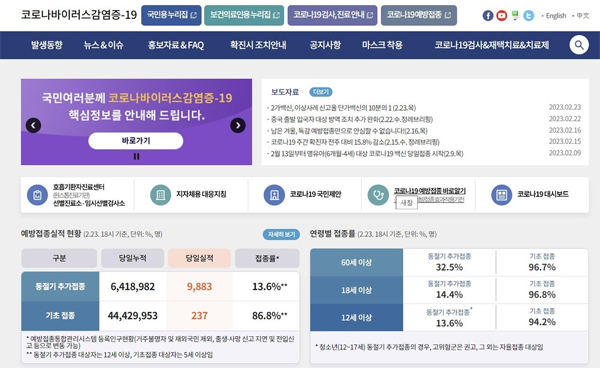Open 코로나19 예방접종 바로알기 link text
The width and height of the screenshot is (600, 368).
pos(429,191)
